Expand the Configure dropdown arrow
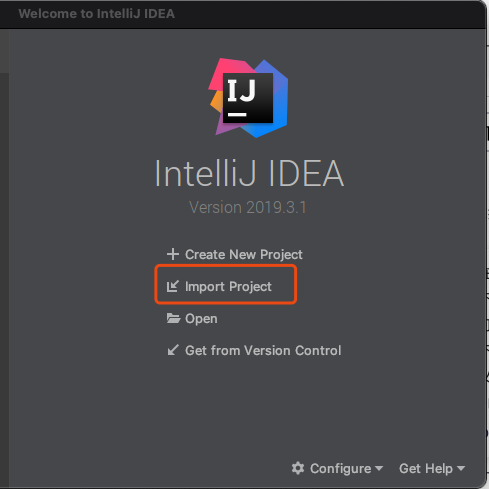 [x=379, y=468]
